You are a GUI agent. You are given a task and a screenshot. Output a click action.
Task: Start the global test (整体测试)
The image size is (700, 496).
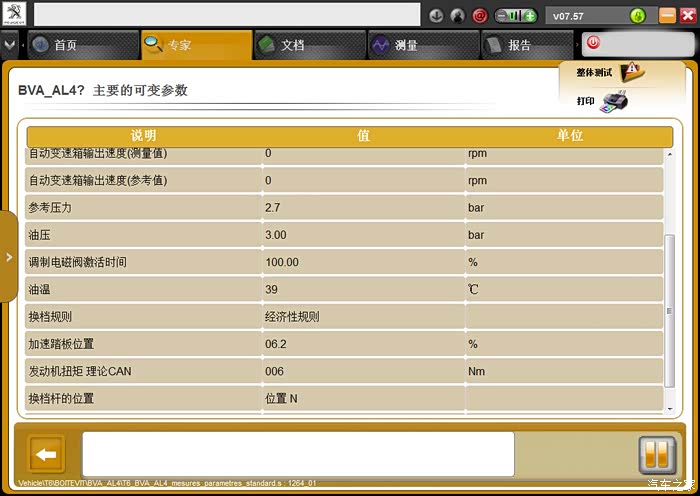point(632,73)
